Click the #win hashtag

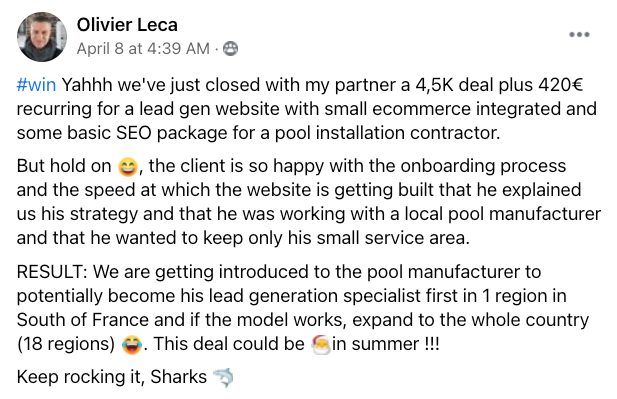point(36,85)
